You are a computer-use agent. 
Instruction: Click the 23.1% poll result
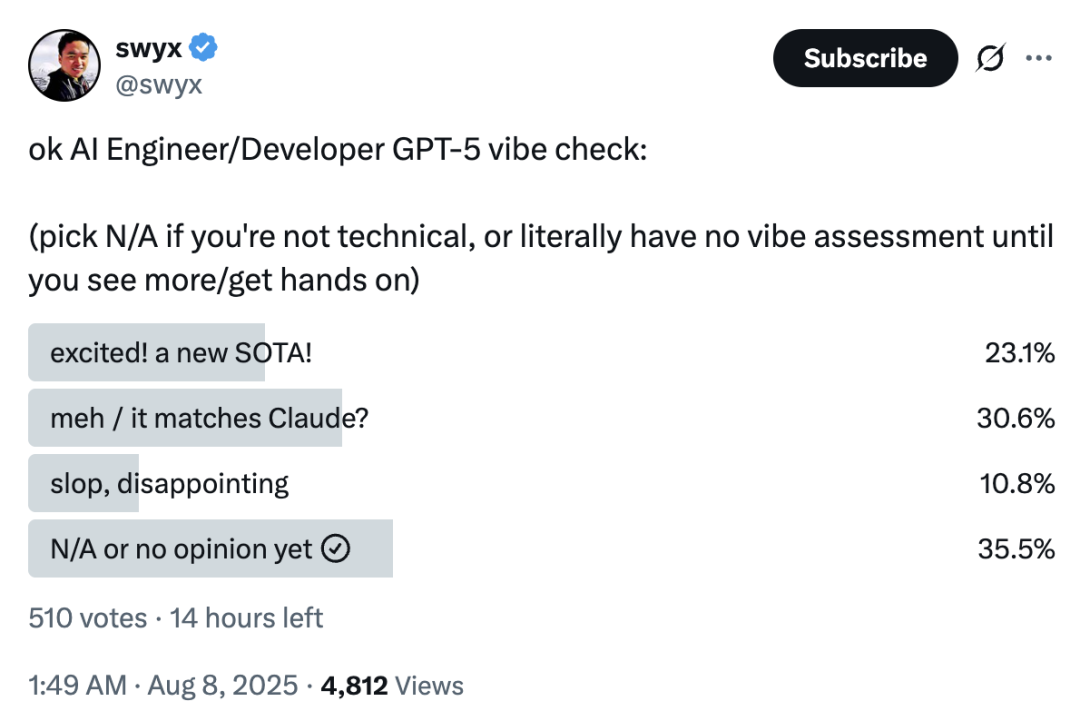click(x=1020, y=352)
